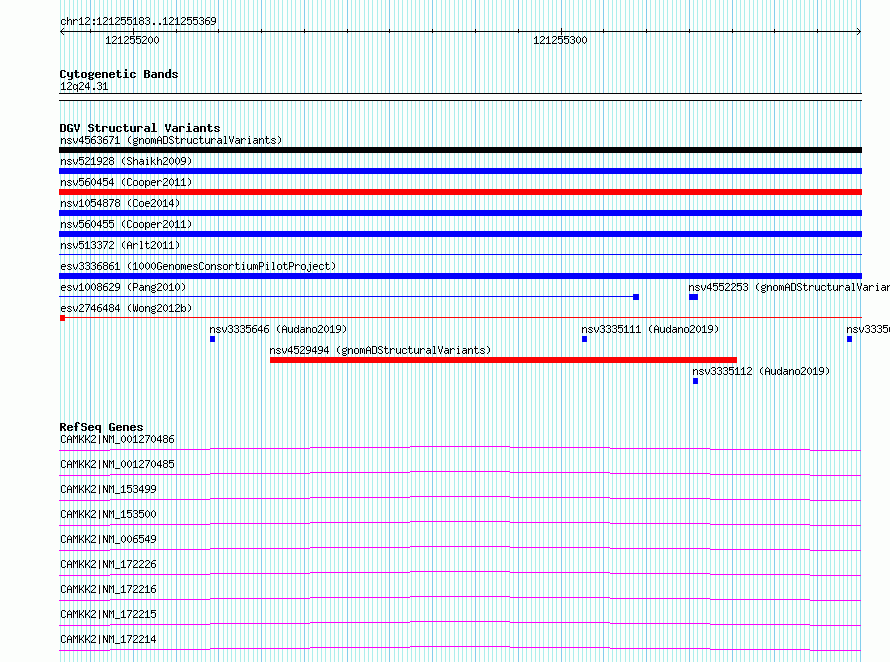
Task: Click the CAMKK2|NM_172214 transcript label
Action: [x=108, y=639]
